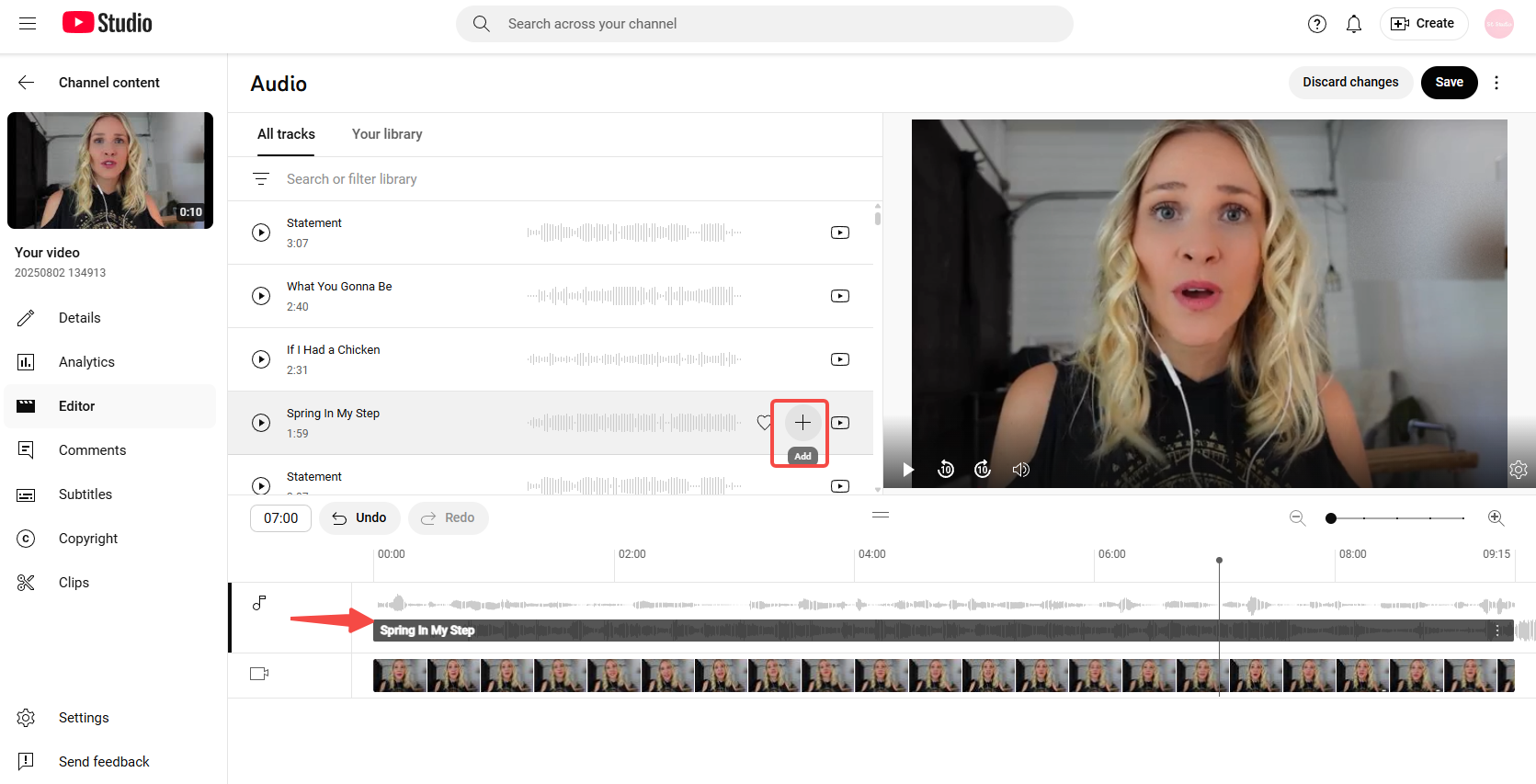Add Spring In My Step track
The image size is (1536, 784).
802,423
